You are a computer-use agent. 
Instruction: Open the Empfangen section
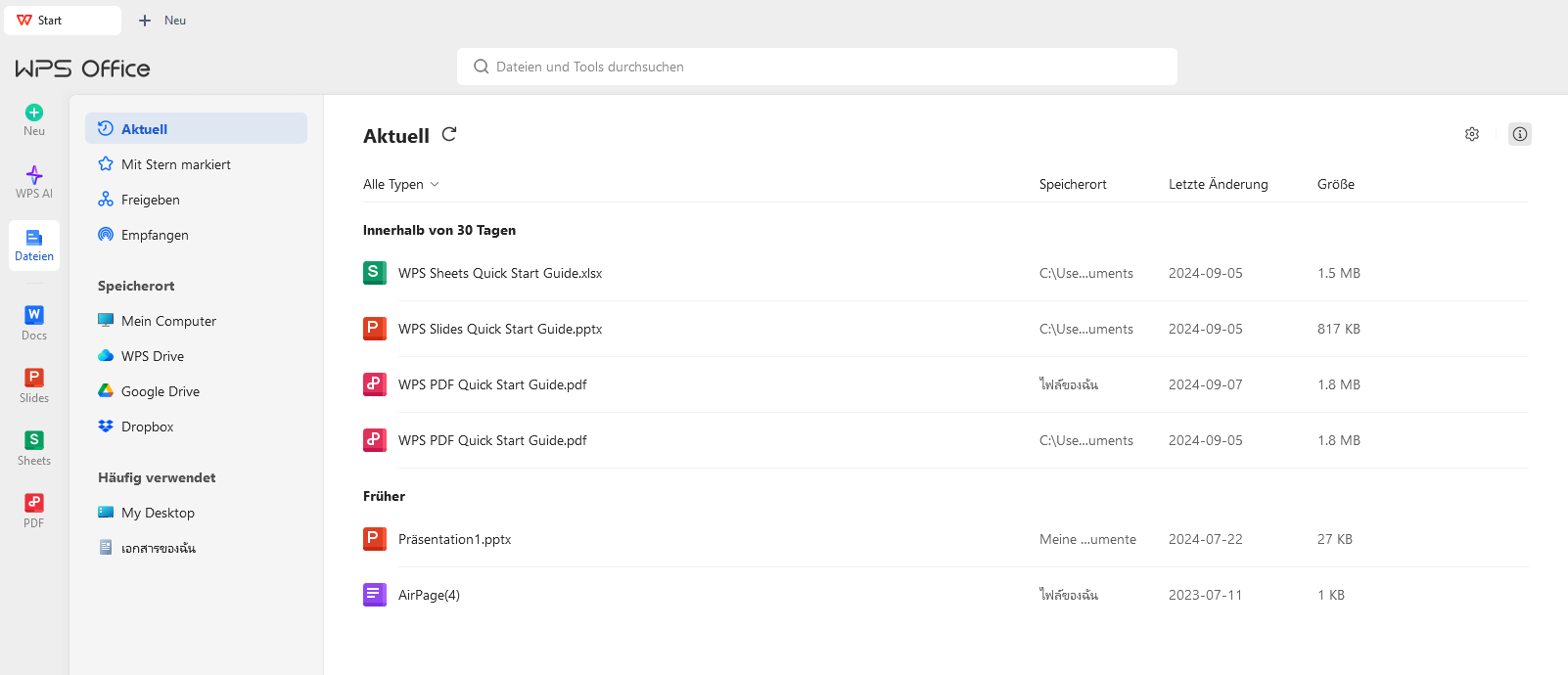[x=155, y=235]
